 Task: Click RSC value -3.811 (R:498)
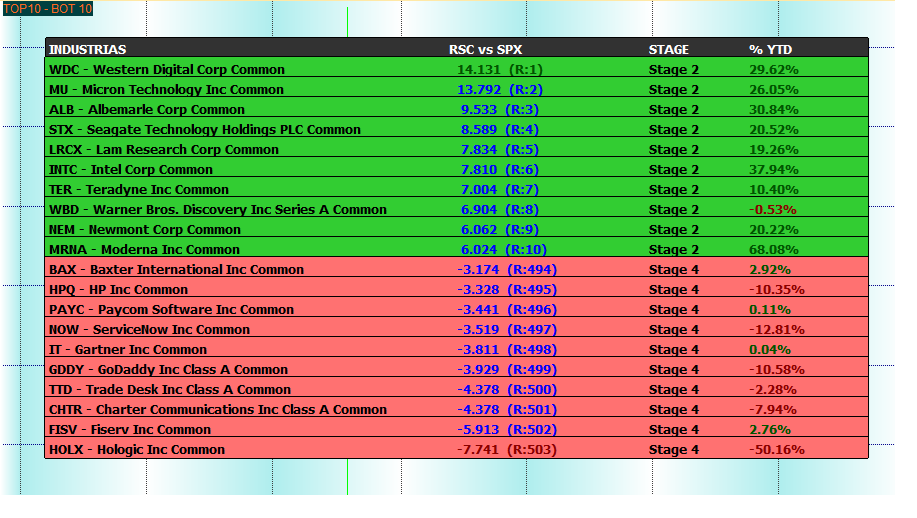click(506, 349)
